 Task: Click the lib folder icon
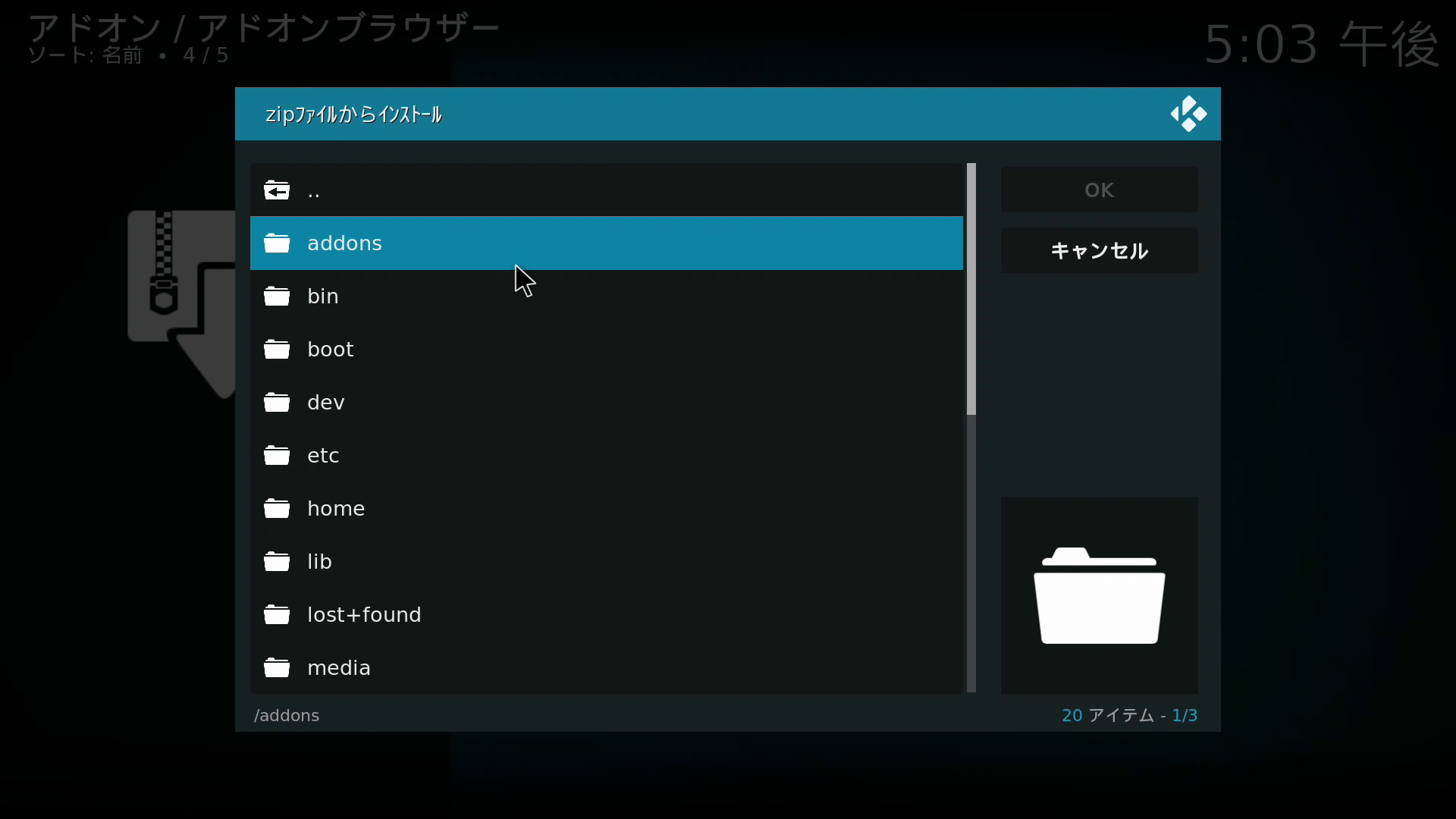(x=277, y=561)
